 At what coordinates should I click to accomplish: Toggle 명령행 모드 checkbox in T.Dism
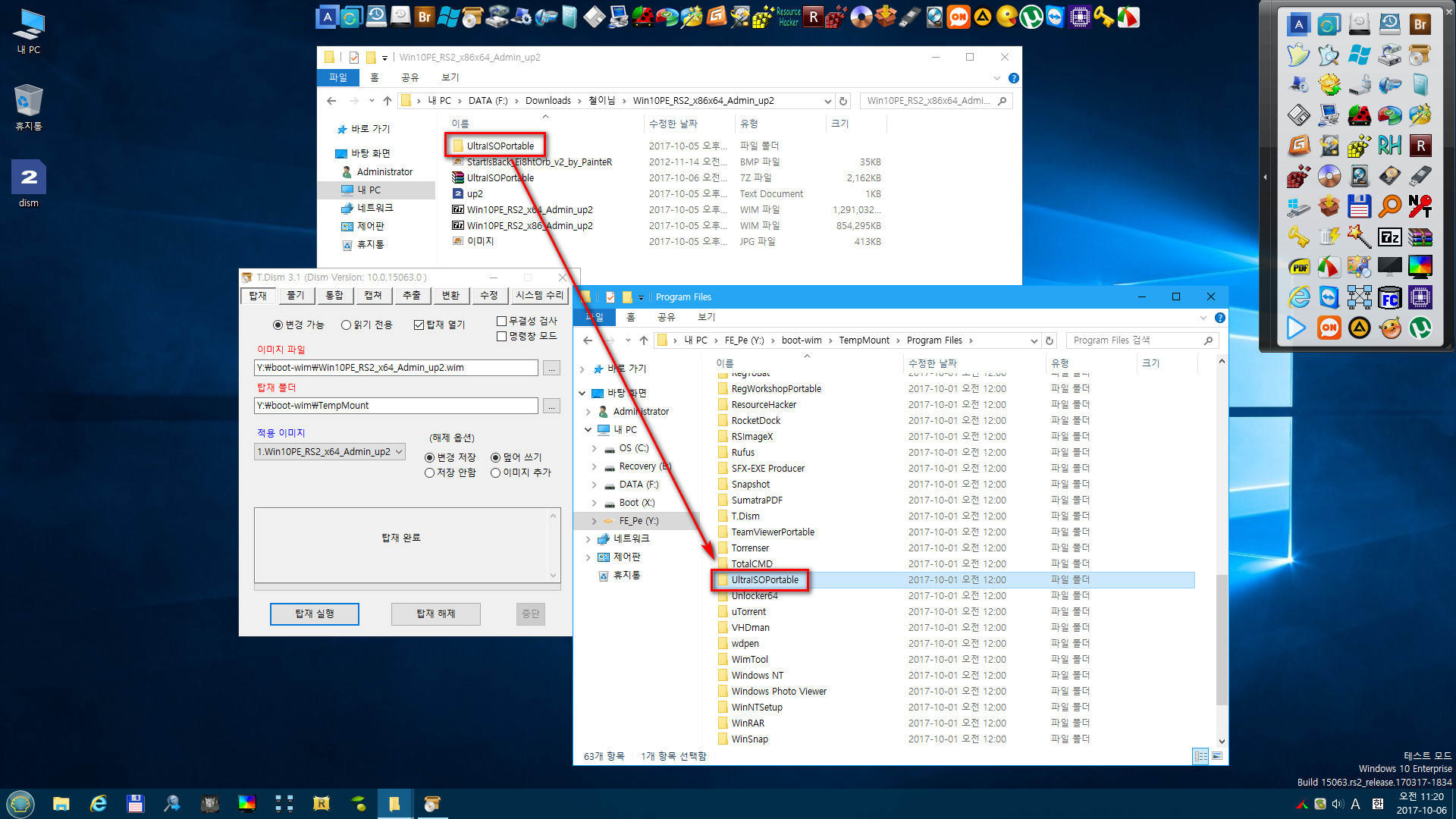[501, 335]
